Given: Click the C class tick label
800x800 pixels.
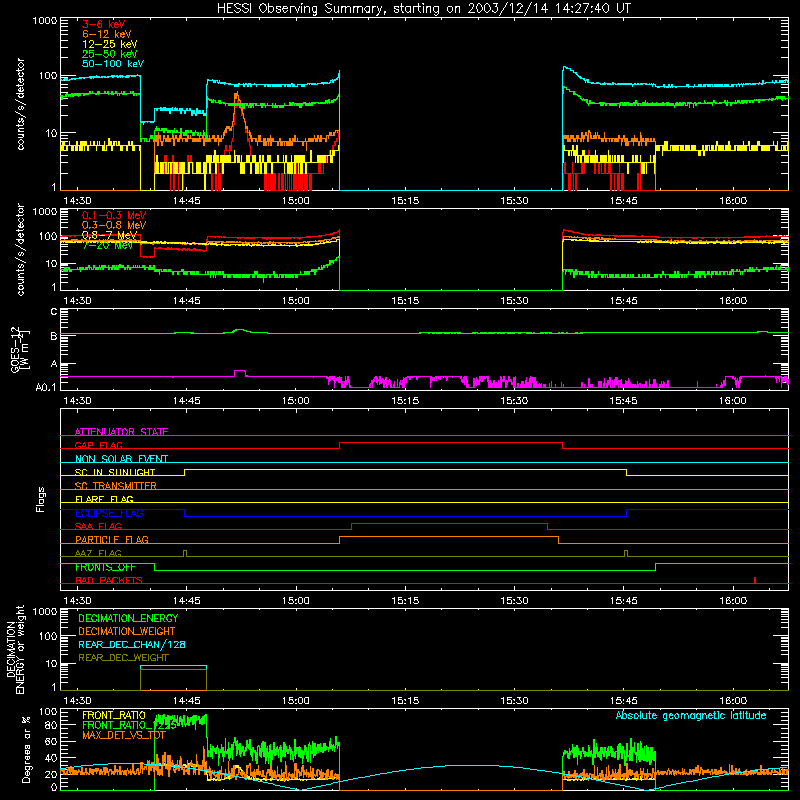Looking at the screenshot, I should (x=54, y=312).
